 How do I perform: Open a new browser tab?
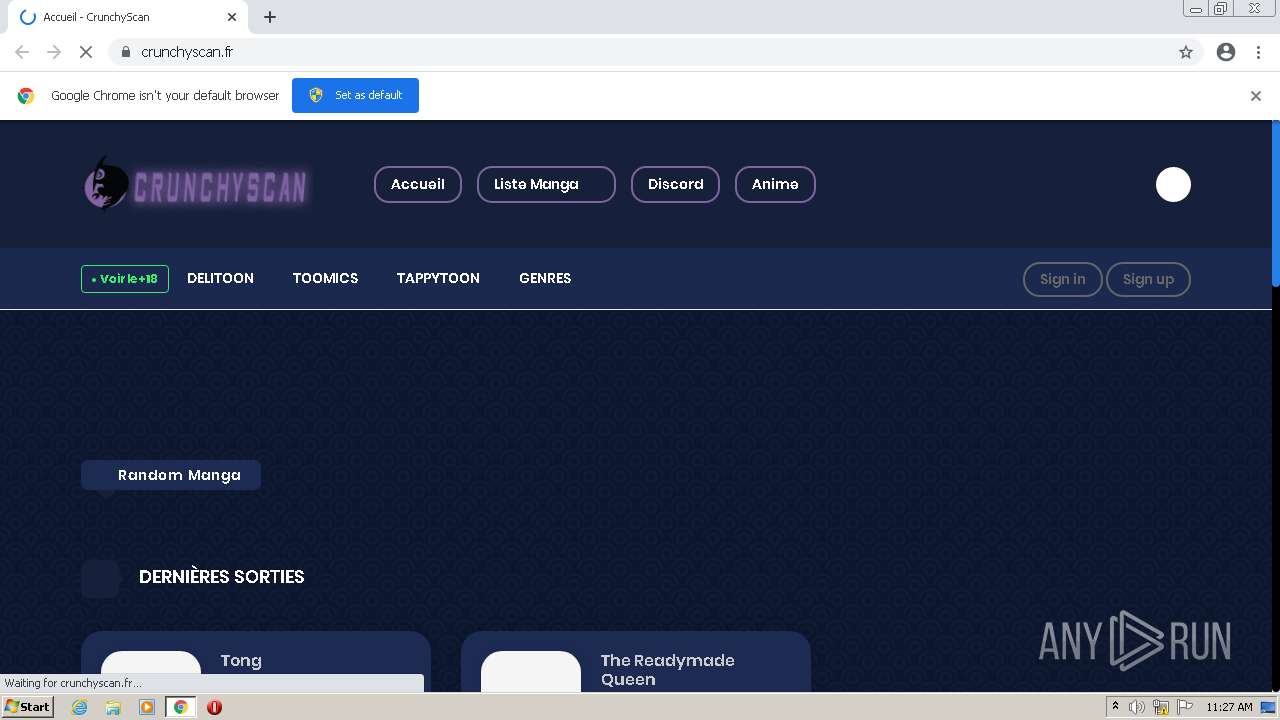270,17
